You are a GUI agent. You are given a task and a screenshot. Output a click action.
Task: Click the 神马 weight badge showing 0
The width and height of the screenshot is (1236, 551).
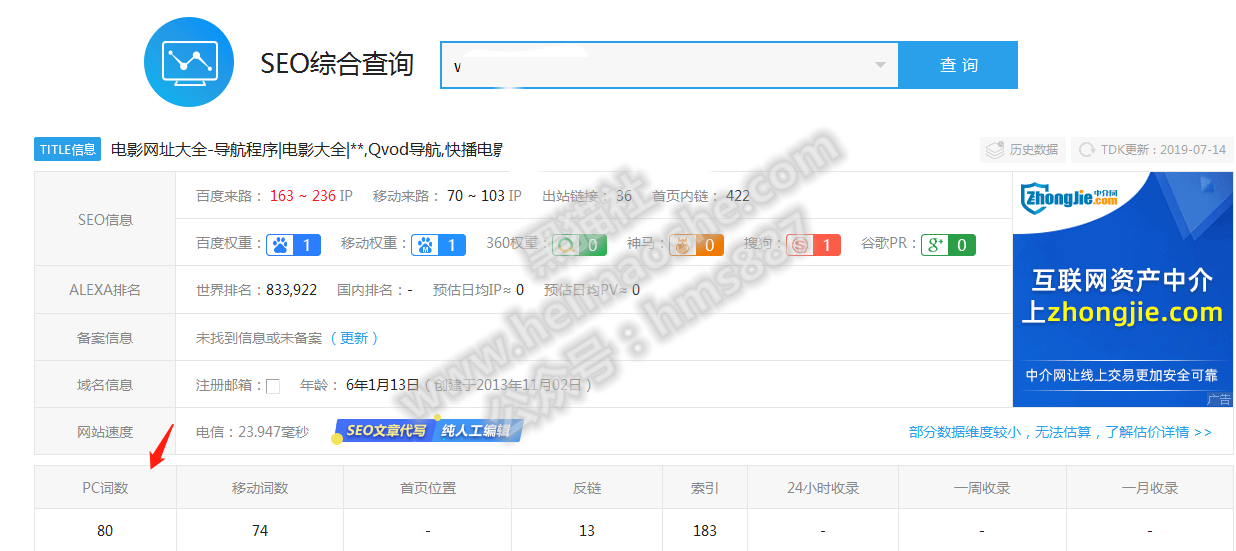click(696, 244)
